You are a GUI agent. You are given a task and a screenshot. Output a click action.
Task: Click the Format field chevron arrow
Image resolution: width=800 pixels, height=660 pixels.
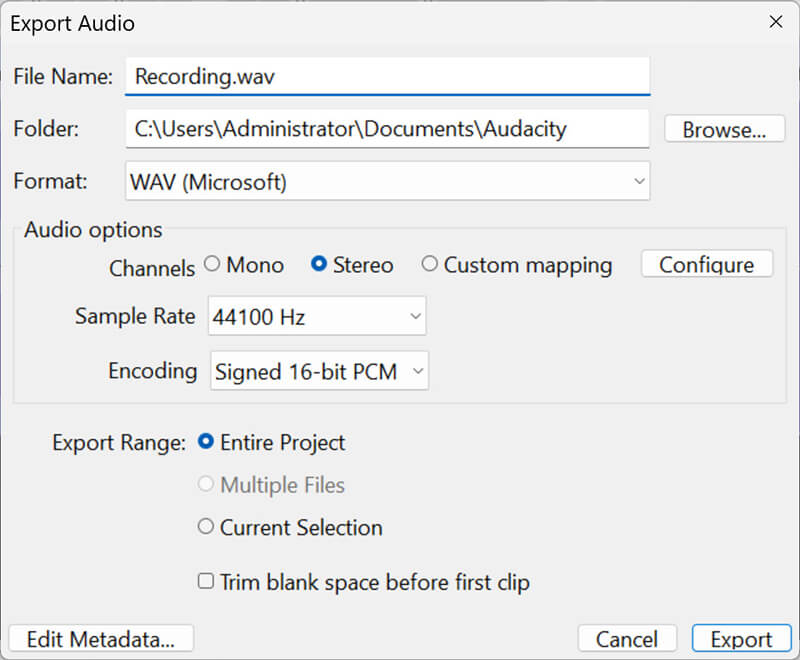pos(641,181)
